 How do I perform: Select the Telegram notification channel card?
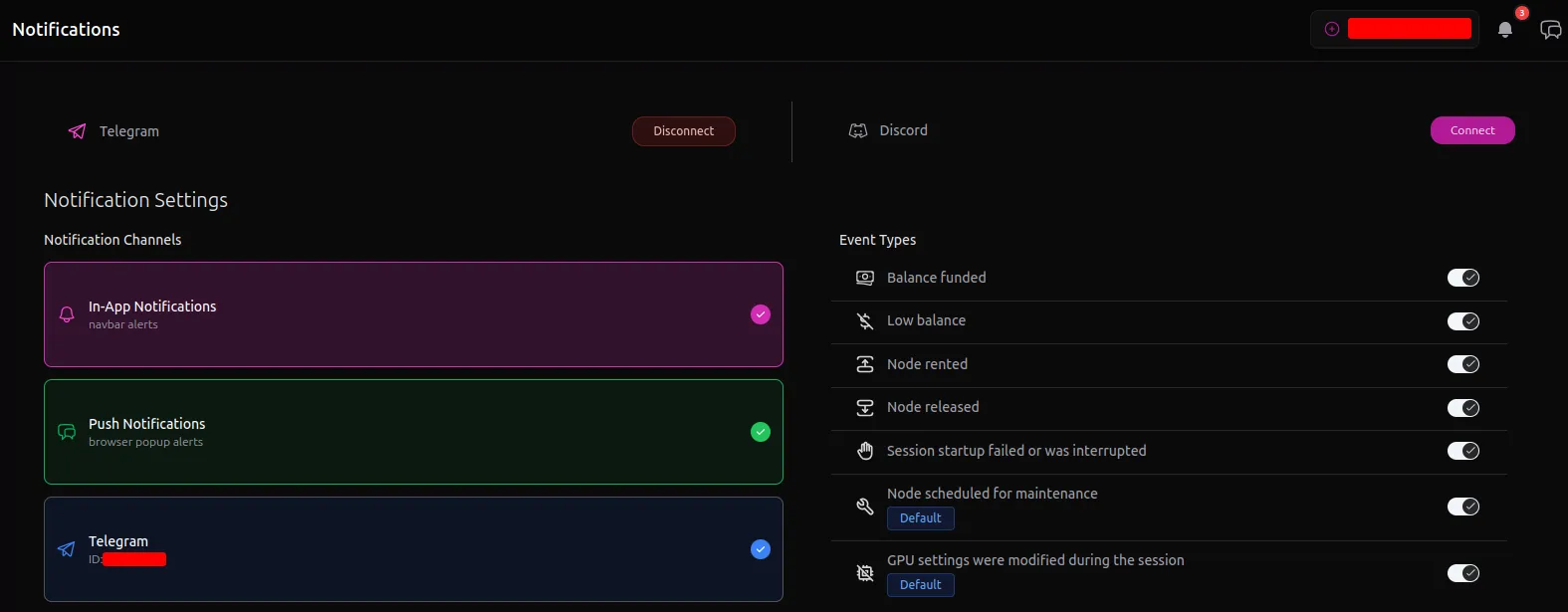[x=413, y=549]
